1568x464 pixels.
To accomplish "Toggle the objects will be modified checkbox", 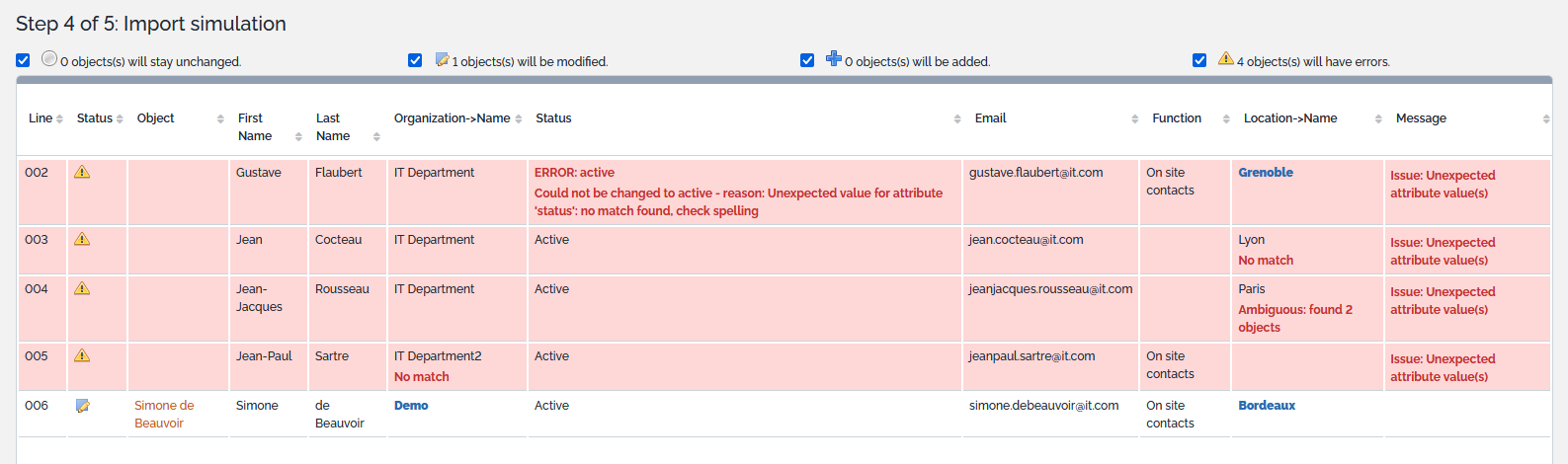I will coord(415,60).
